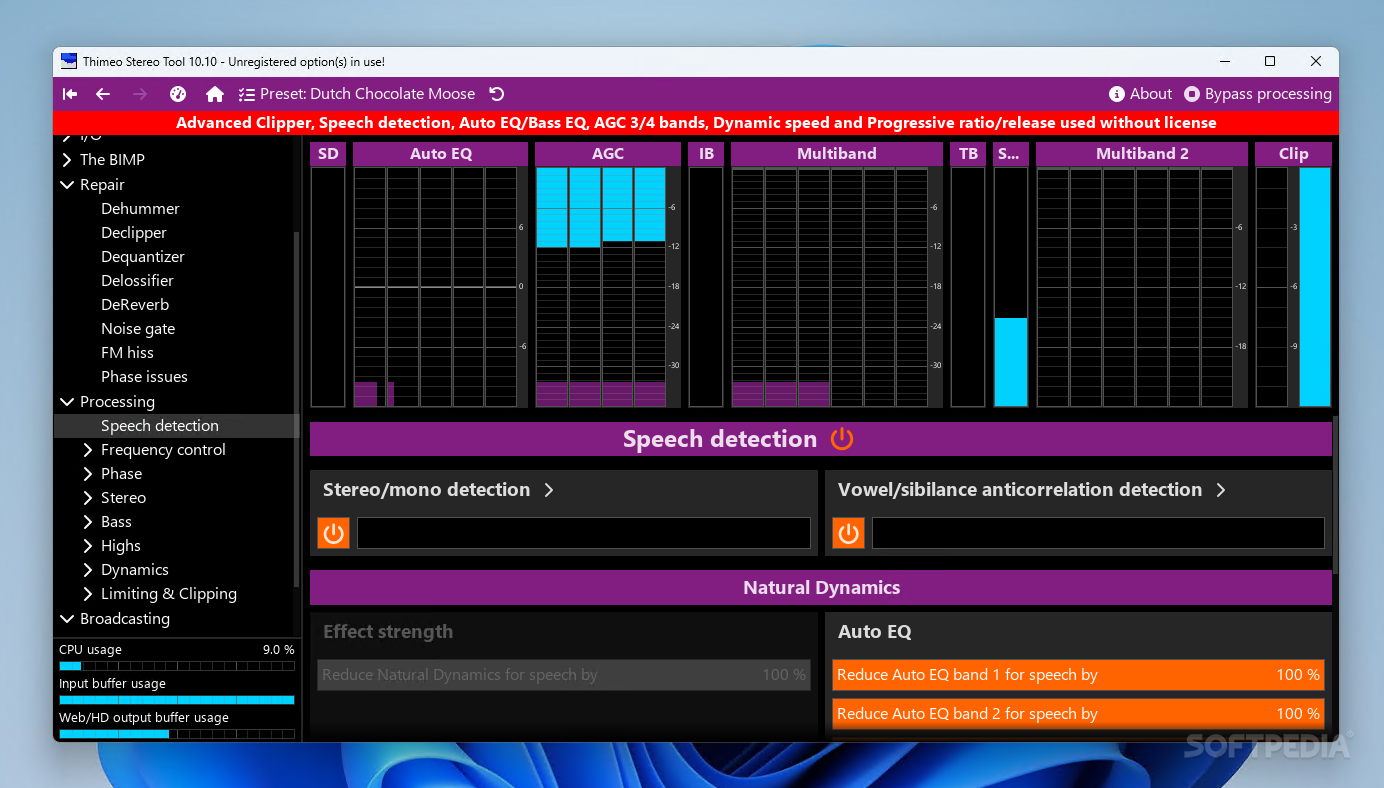1384x788 pixels.
Task: Toggle Speech detection power button
Action: point(842,439)
